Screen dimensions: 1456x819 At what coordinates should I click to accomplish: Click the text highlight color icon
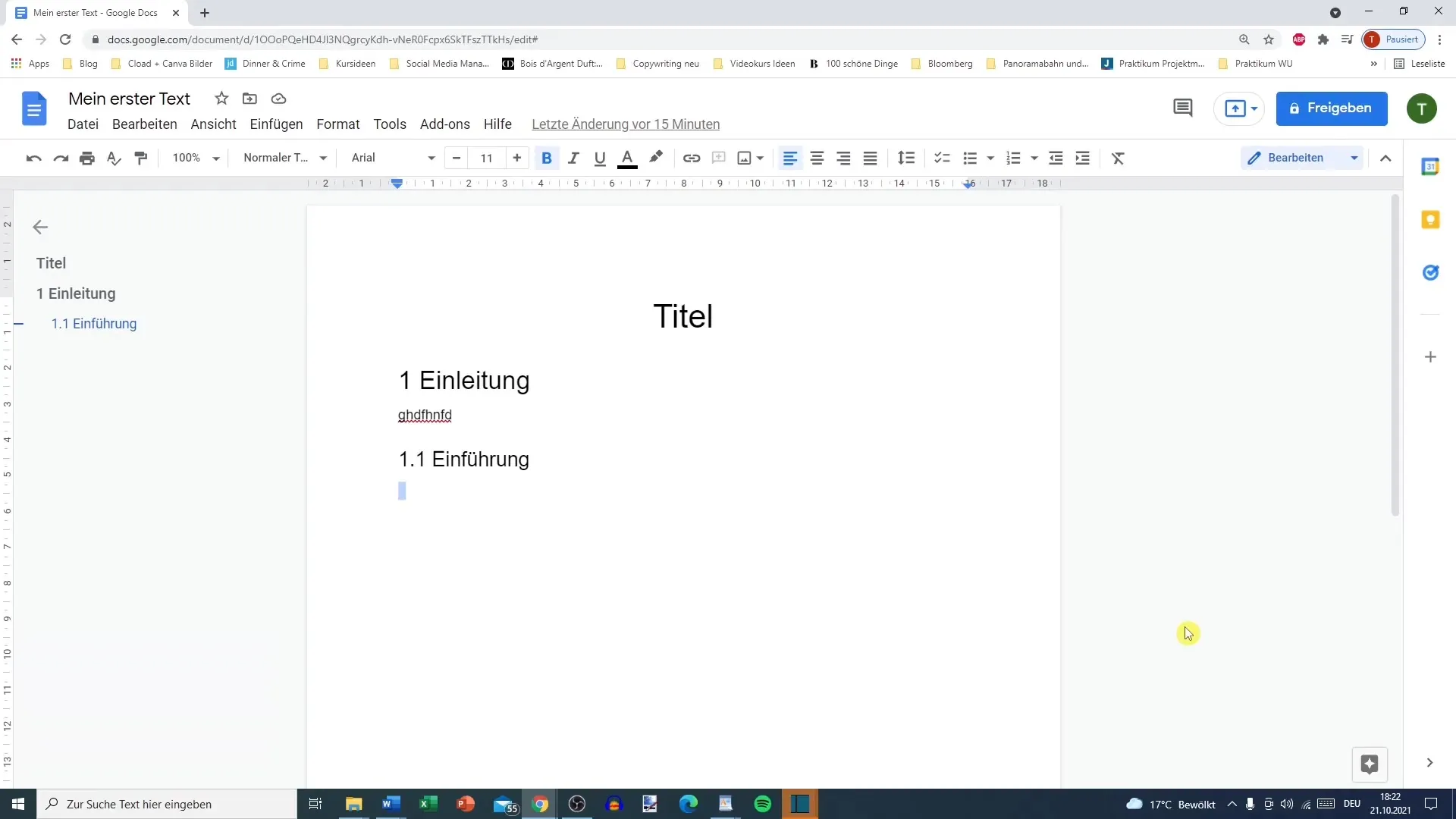click(657, 157)
